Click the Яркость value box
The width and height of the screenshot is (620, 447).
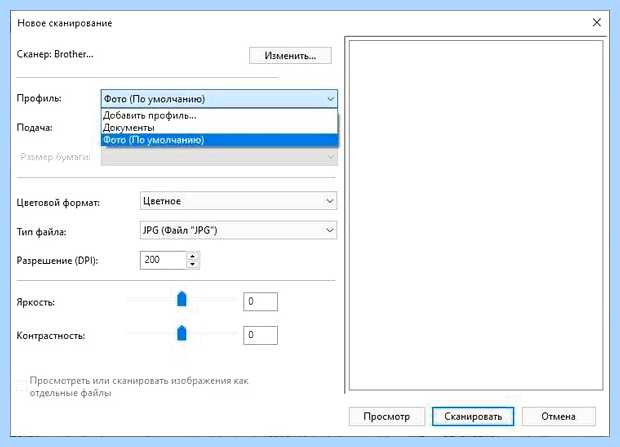260,302
